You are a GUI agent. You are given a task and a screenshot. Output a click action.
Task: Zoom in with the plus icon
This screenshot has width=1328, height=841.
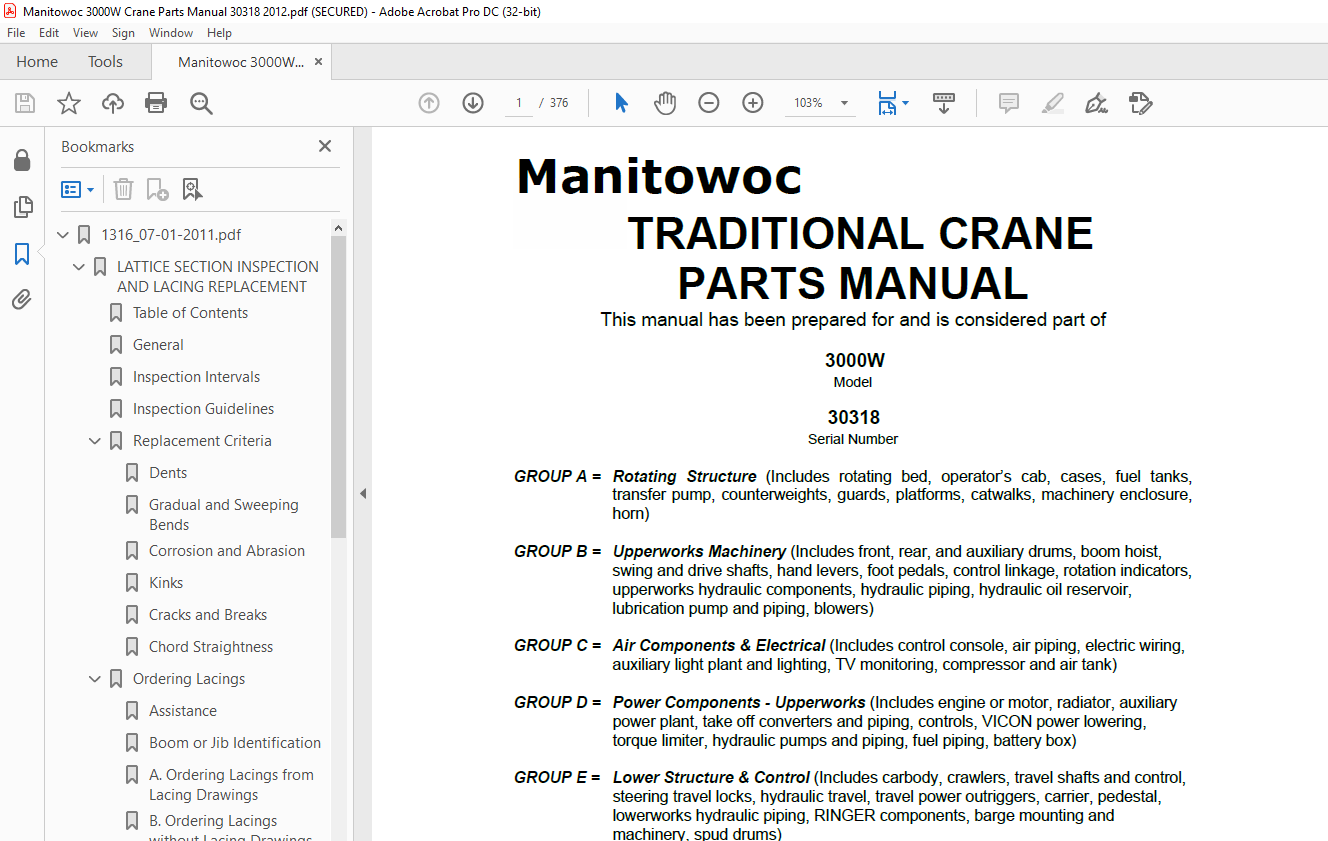click(x=753, y=103)
